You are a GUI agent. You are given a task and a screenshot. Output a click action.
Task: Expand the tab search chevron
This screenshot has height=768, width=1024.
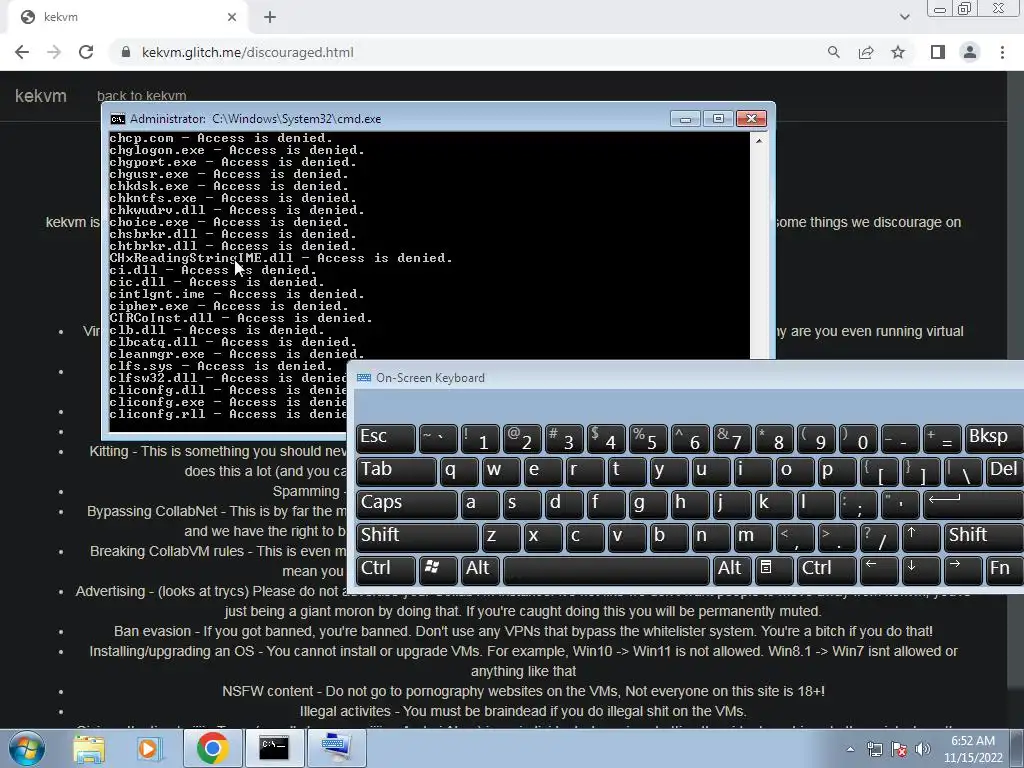tap(904, 17)
